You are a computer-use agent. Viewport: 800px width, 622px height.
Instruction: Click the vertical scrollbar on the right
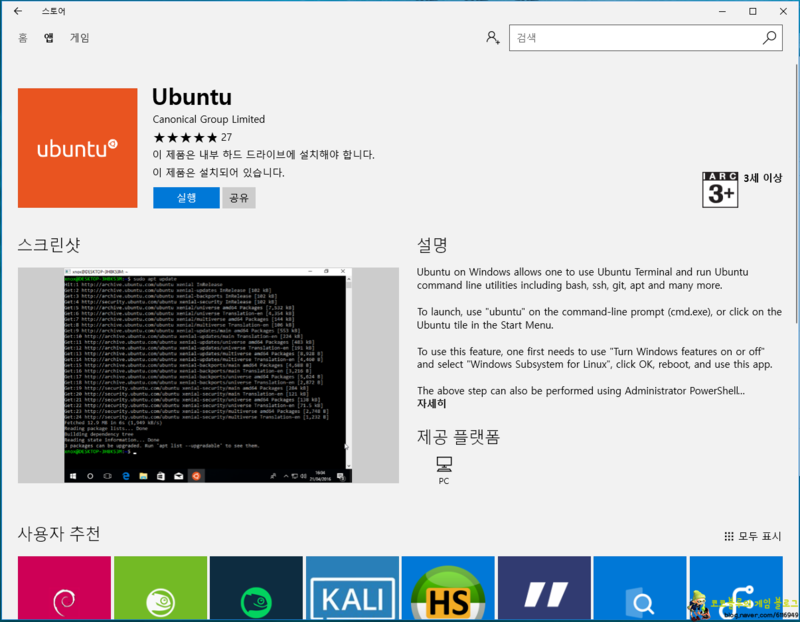point(796,194)
